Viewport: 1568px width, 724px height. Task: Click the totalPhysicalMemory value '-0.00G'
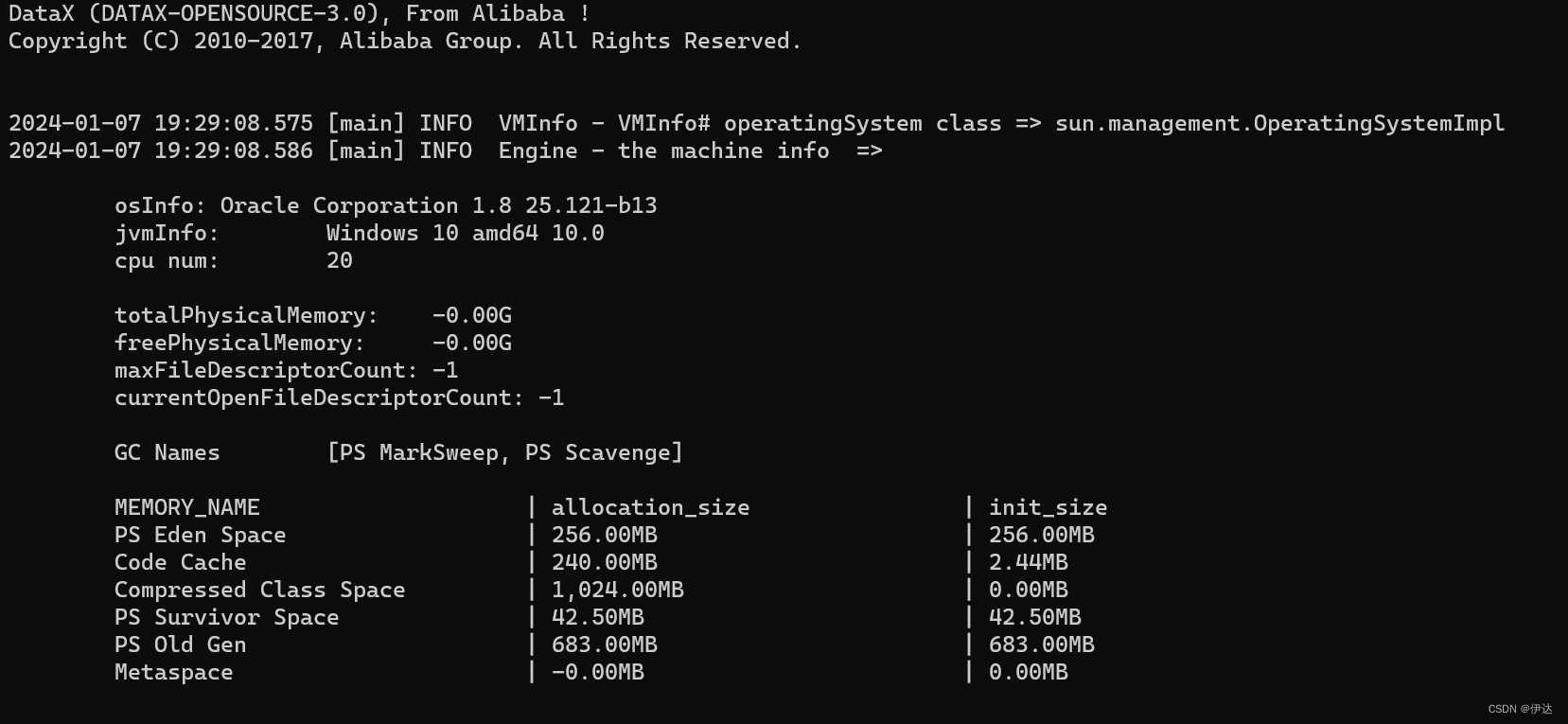(471, 316)
